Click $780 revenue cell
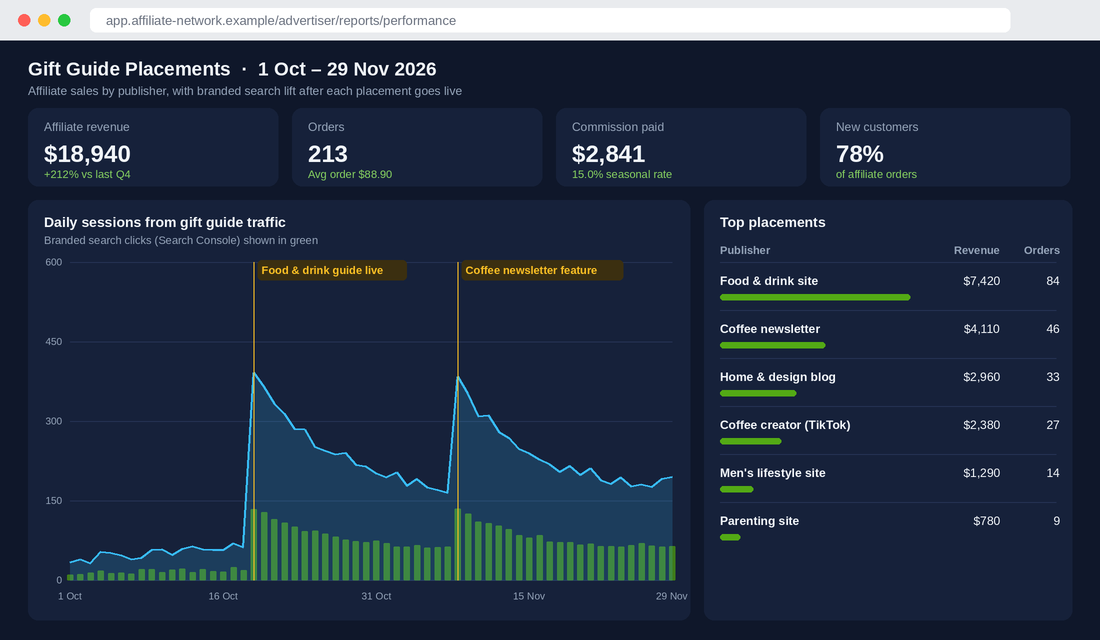This screenshot has width=1100, height=640. (986, 521)
